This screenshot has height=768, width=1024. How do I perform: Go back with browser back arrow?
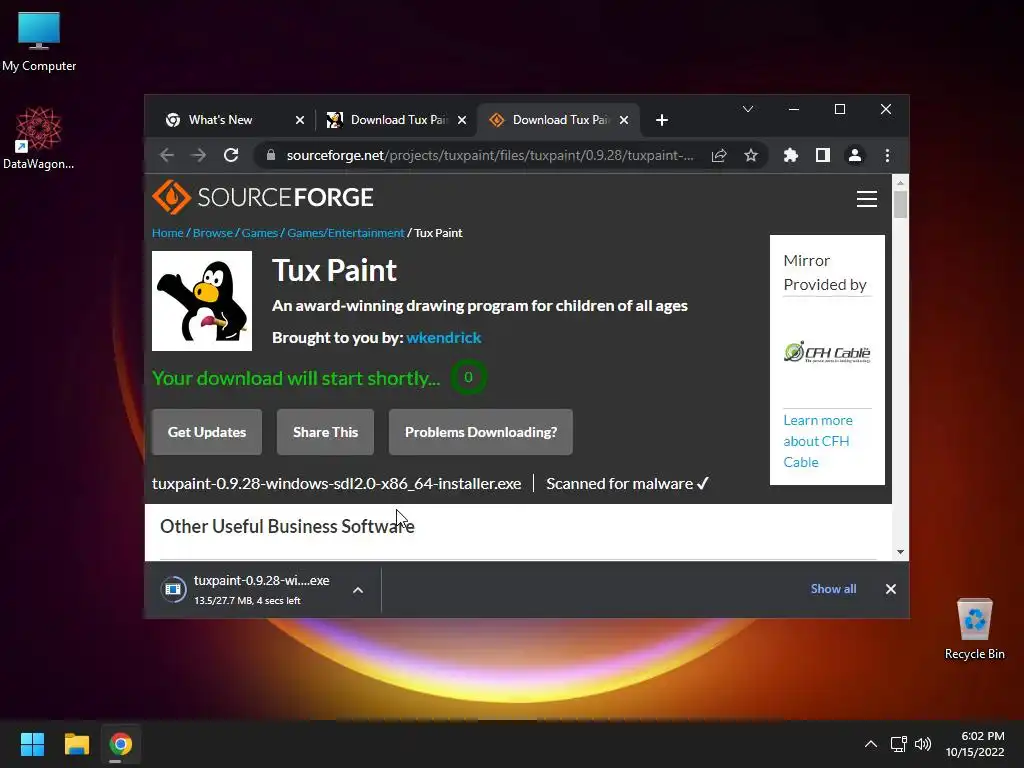(x=167, y=155)
